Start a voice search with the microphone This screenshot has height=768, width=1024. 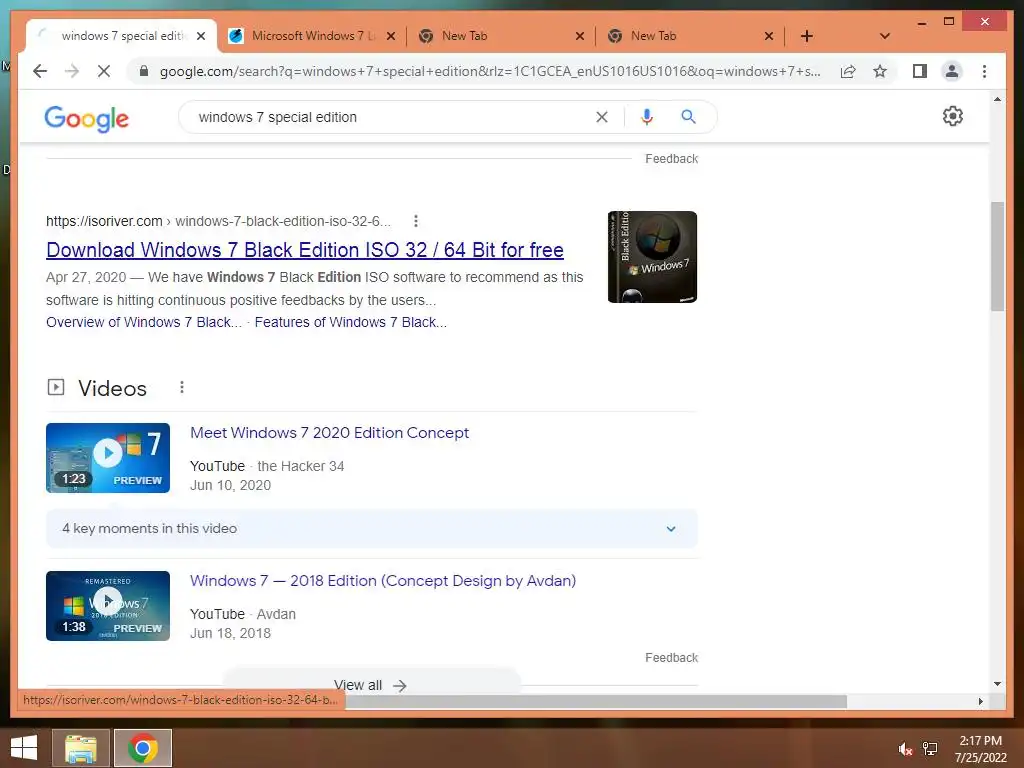pos(647,117)
